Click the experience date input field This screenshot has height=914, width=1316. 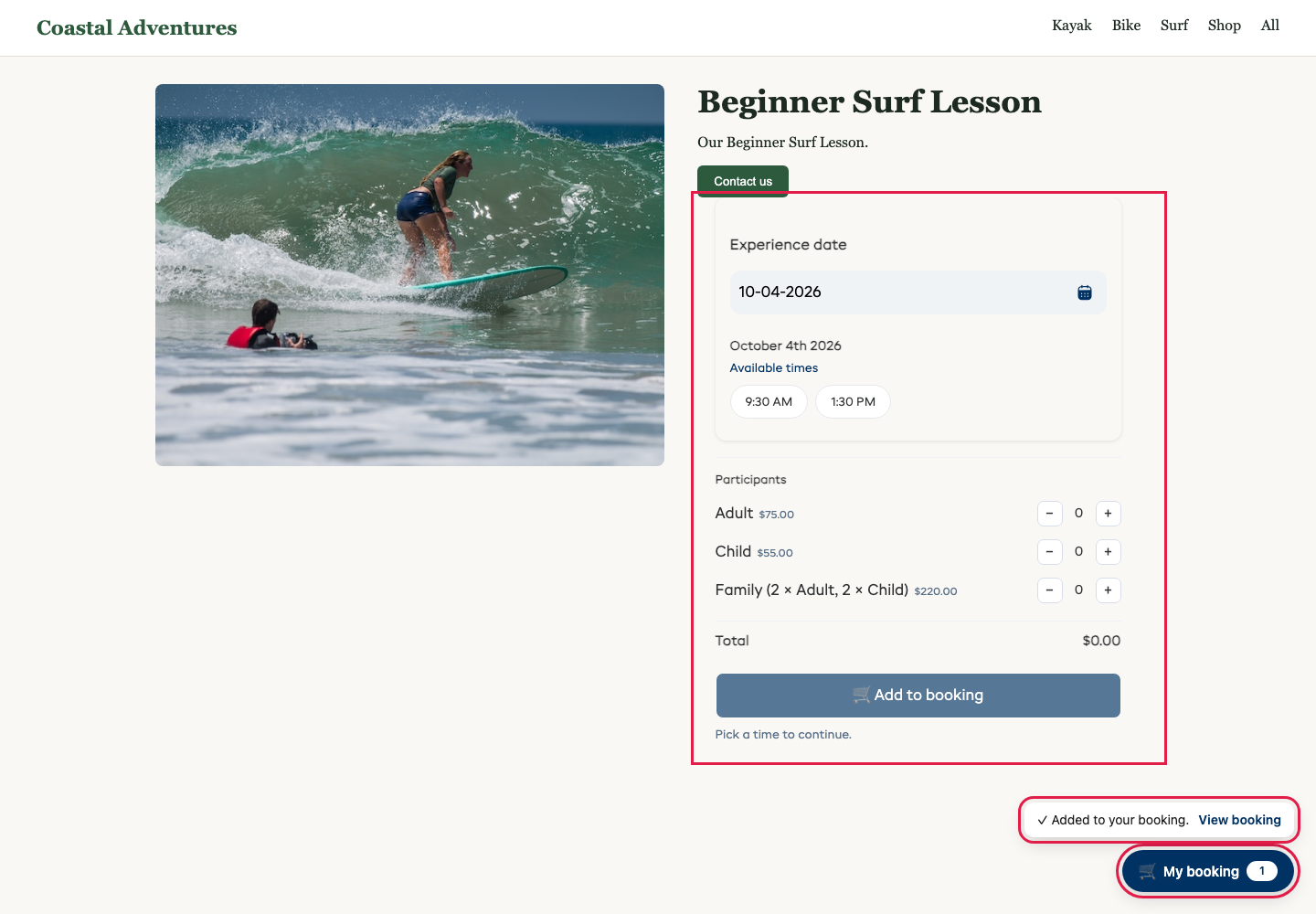[x=918, y=292]
